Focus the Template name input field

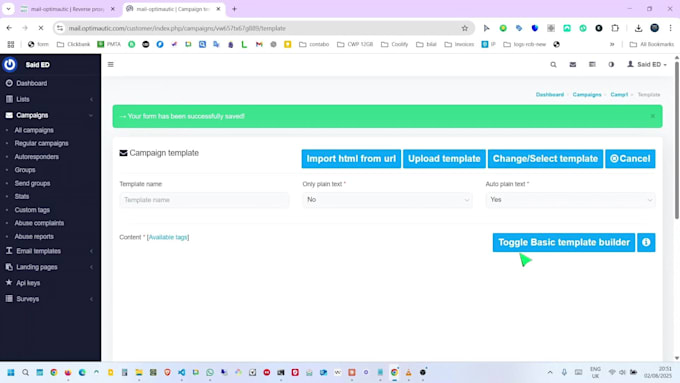click(204, 200)
